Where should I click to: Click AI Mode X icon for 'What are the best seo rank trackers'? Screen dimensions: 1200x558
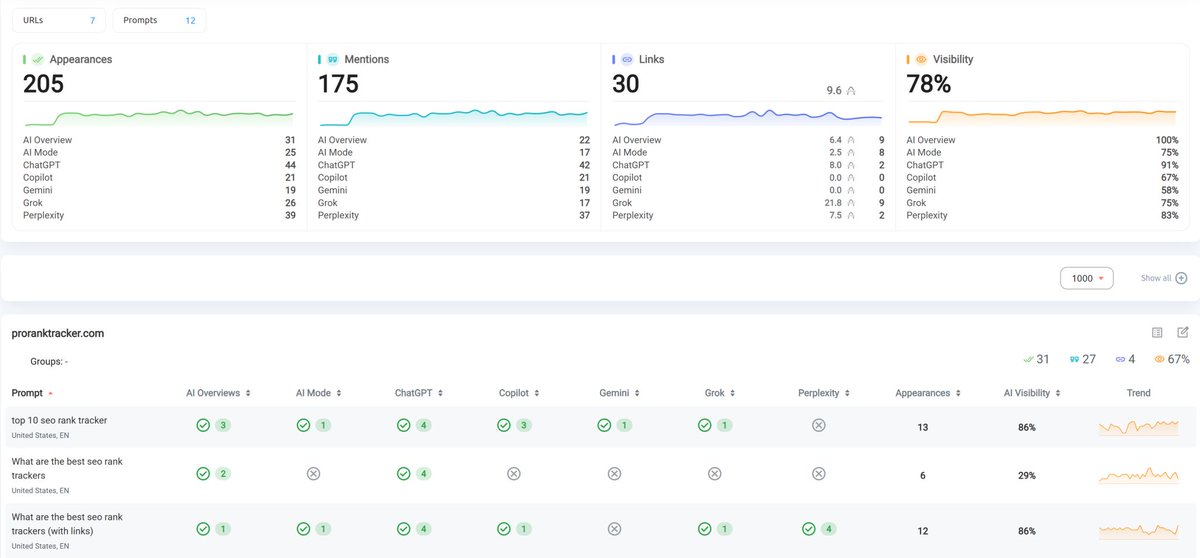coord(313,473)
